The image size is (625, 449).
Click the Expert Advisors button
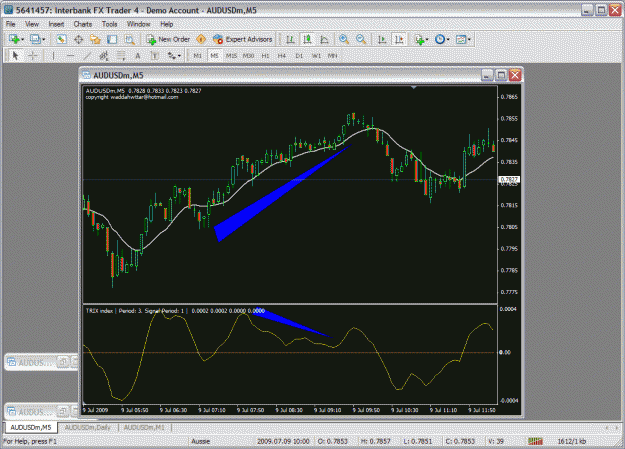(x=242, y=39)
